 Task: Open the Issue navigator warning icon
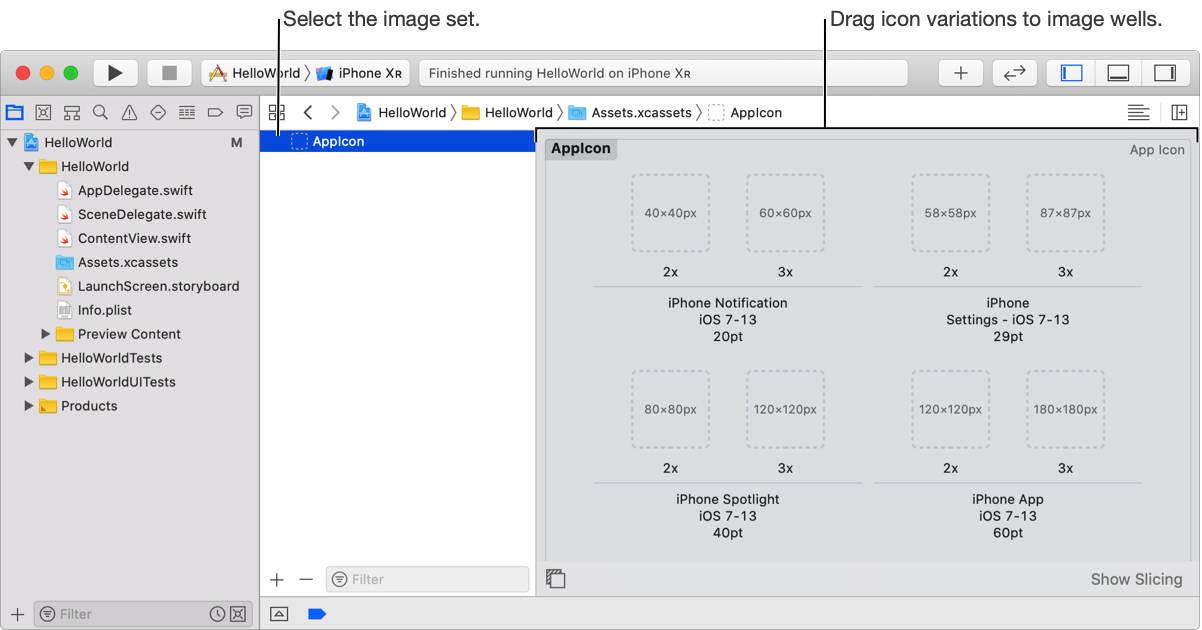tap(129, 112)
